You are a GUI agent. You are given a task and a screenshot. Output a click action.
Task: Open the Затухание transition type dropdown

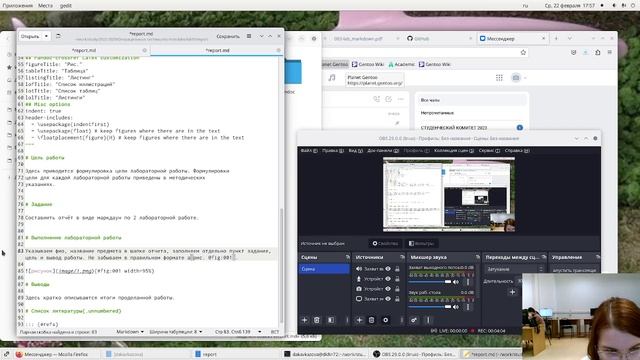tap(515, 269)
